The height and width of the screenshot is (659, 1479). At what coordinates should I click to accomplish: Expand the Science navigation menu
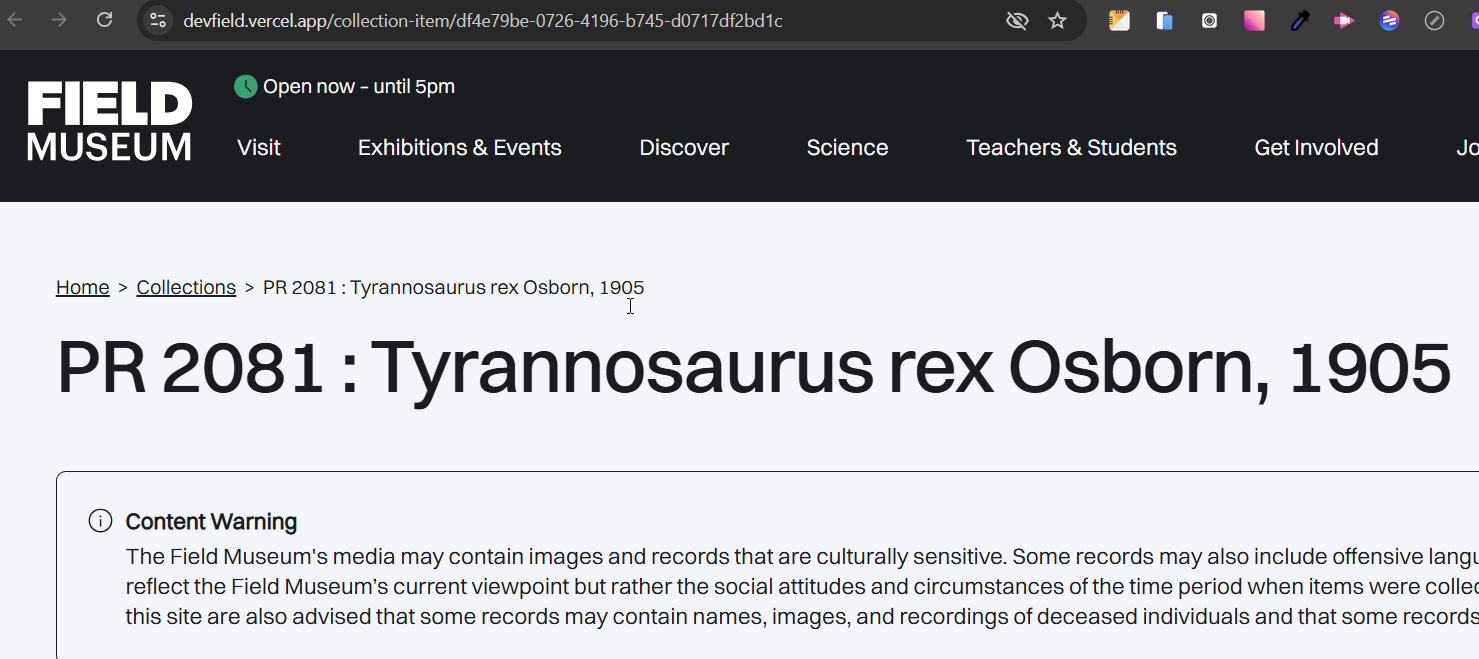point(847,148)
